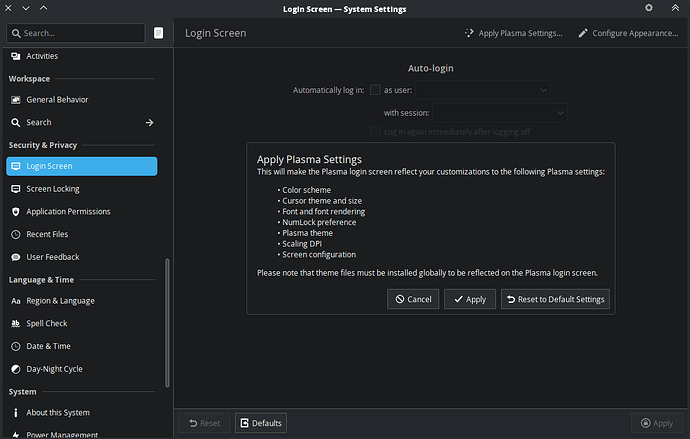Image resolution: width=690 pixels, height=439 pixels.
Task: Open Region & Language settings
Action: [x=60, y=301]
